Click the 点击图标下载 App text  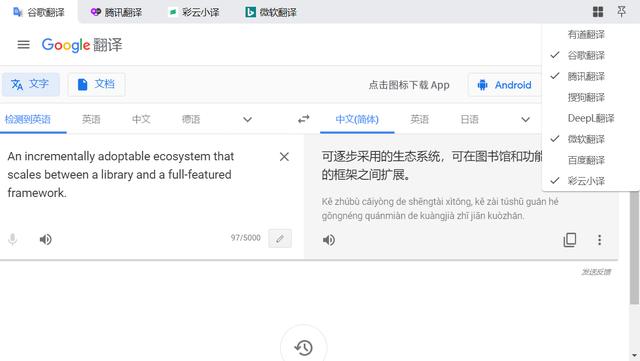pyautogui.click(x=409, y=85)
